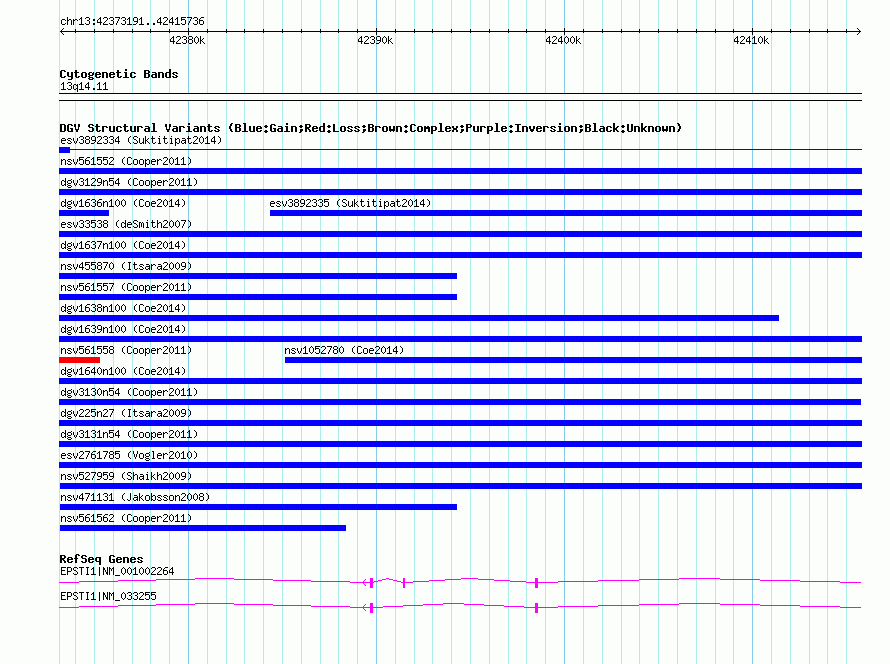Click the dgv1638n100 long blue bar
Screen dimensions: 890x664
[x=419, y=318]
